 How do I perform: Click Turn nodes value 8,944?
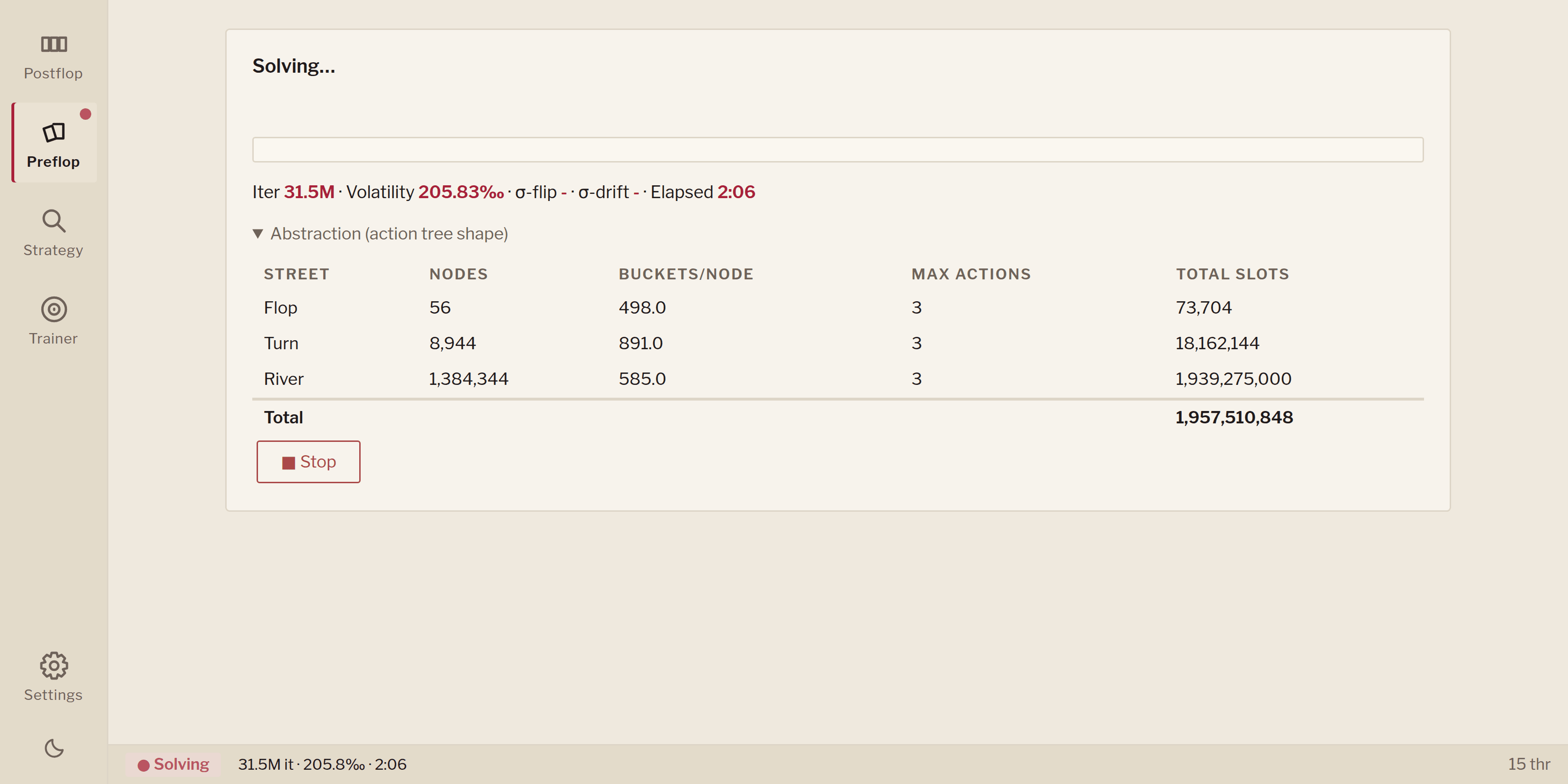452,344
